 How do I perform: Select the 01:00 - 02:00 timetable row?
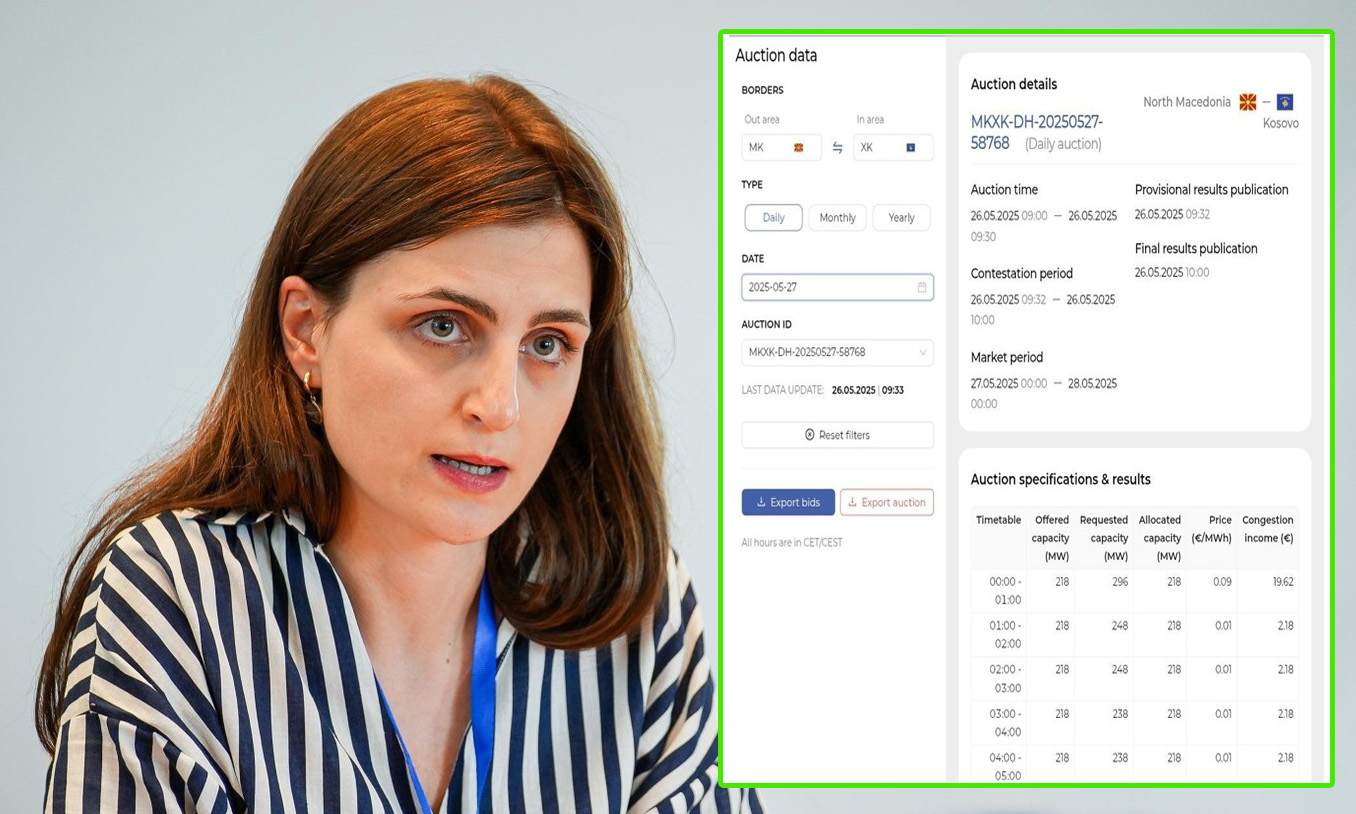pos(1135,635)
